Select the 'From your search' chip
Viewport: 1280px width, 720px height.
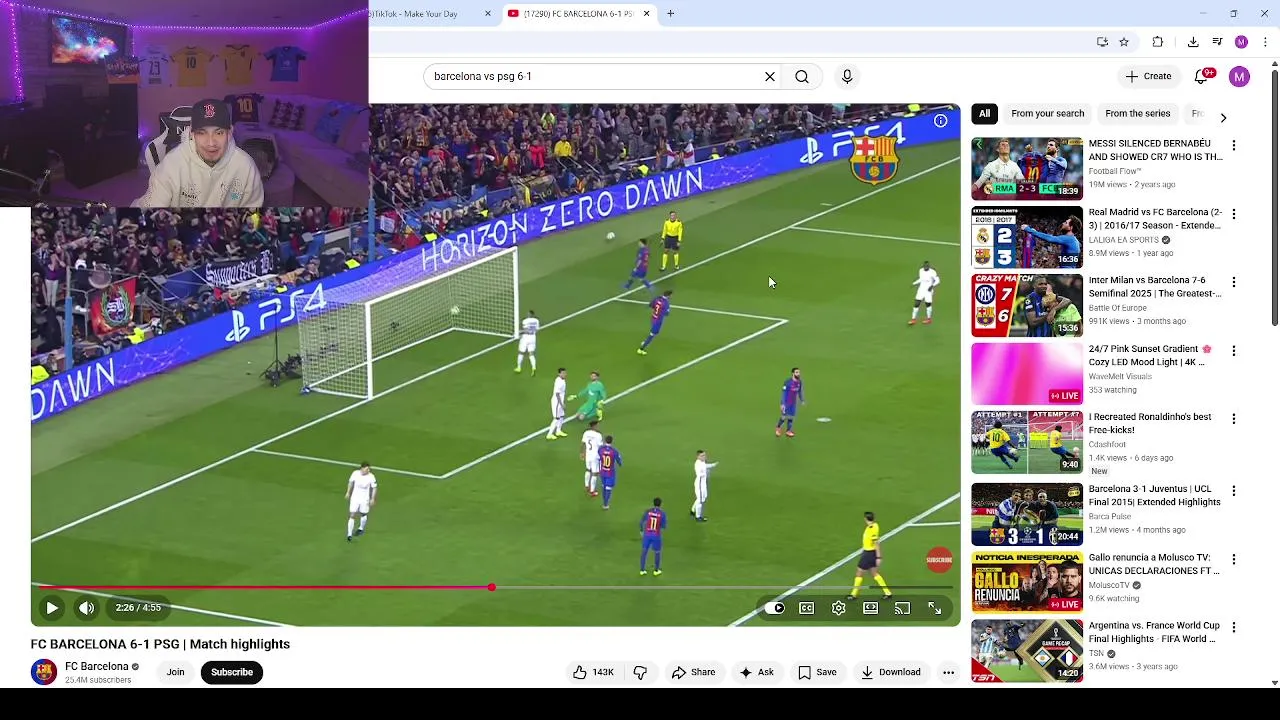click(x=1047, y=113)
